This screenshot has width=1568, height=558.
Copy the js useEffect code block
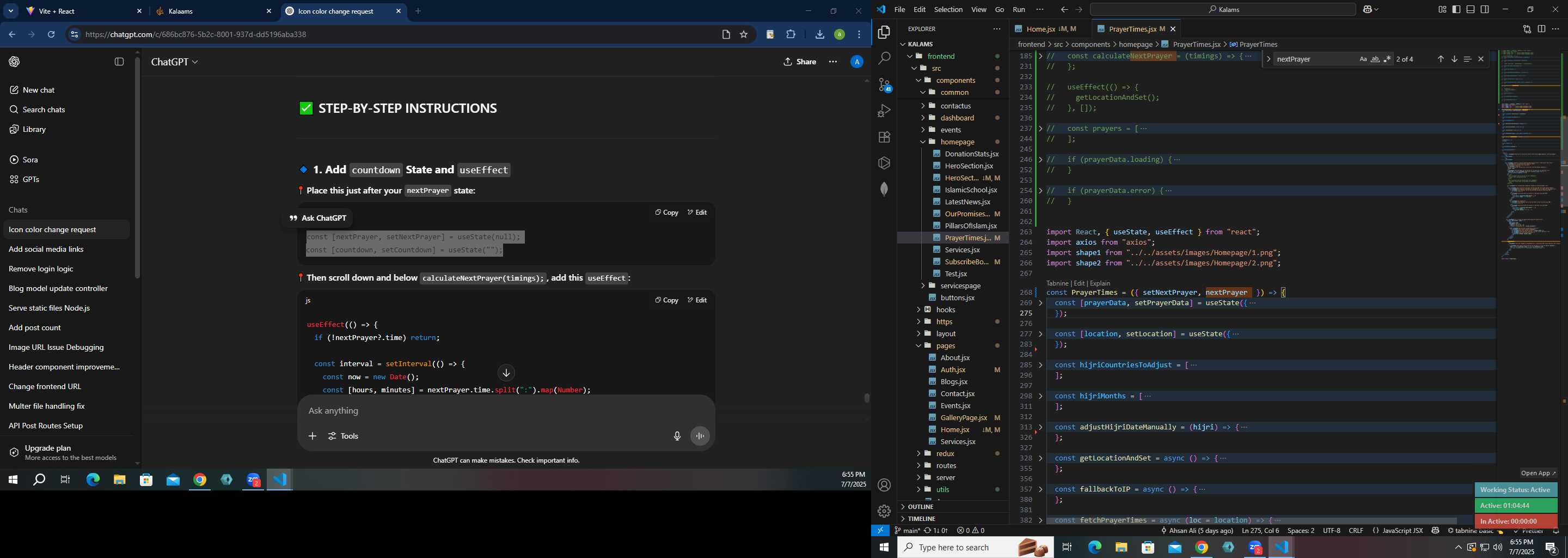(666, 300)
